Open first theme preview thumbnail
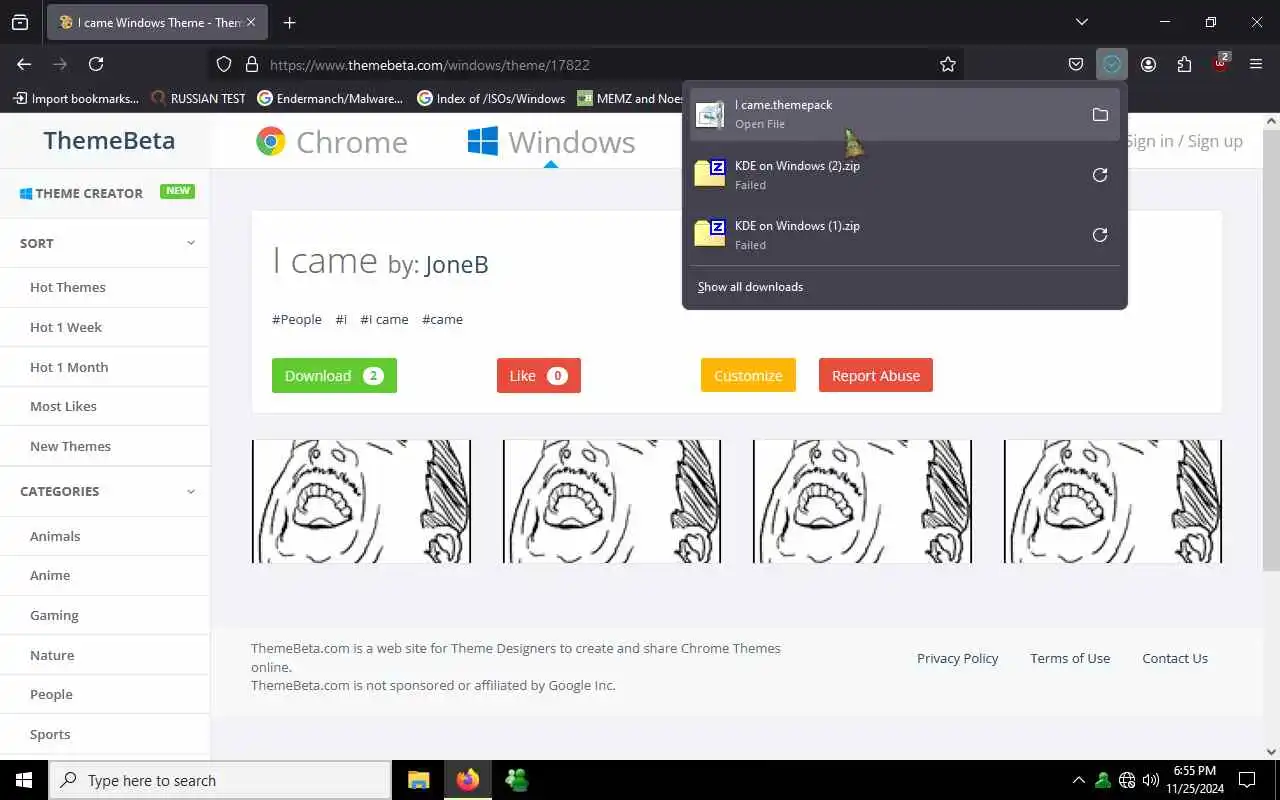This screenshot has width=1280, height=800. (361, 501)
